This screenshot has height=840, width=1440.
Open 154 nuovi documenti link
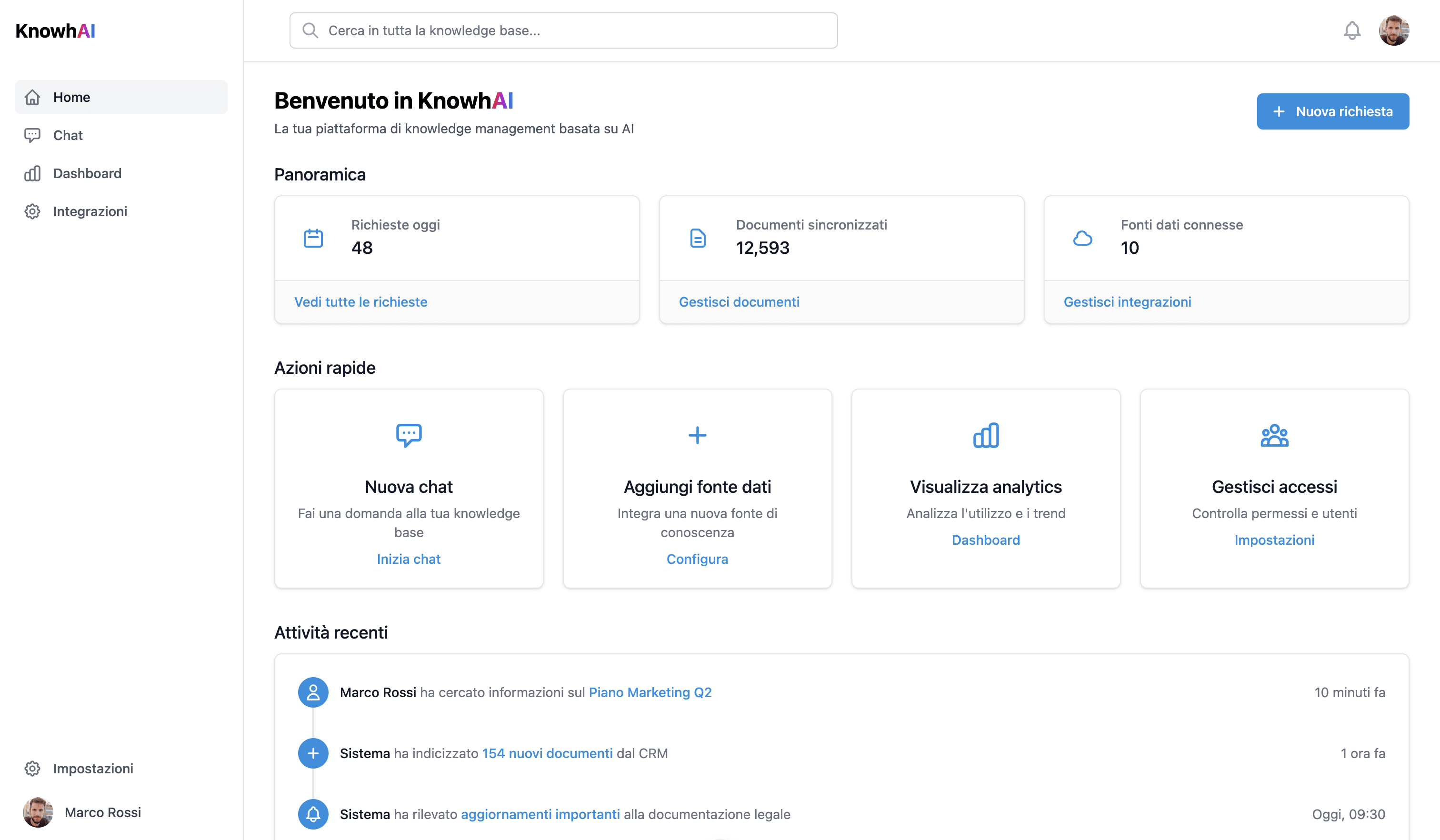[x=548, y=753]
